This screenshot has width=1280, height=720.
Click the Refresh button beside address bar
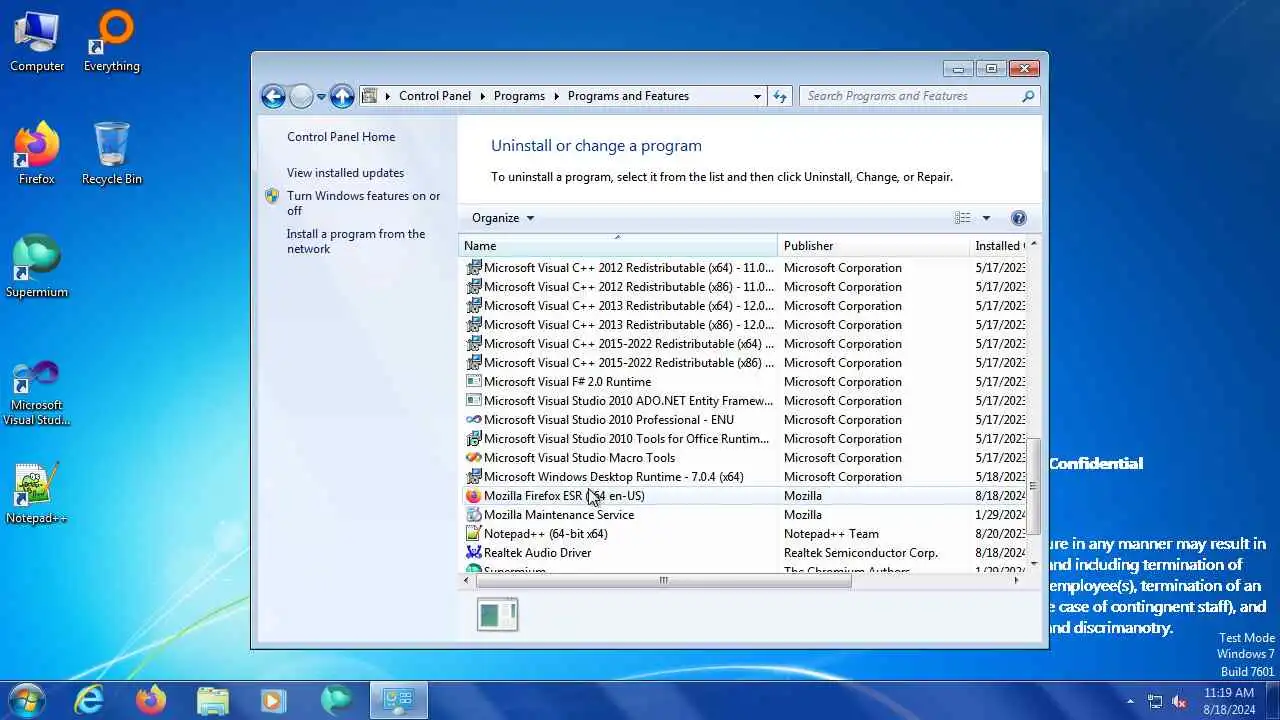[x=781, y=96]
